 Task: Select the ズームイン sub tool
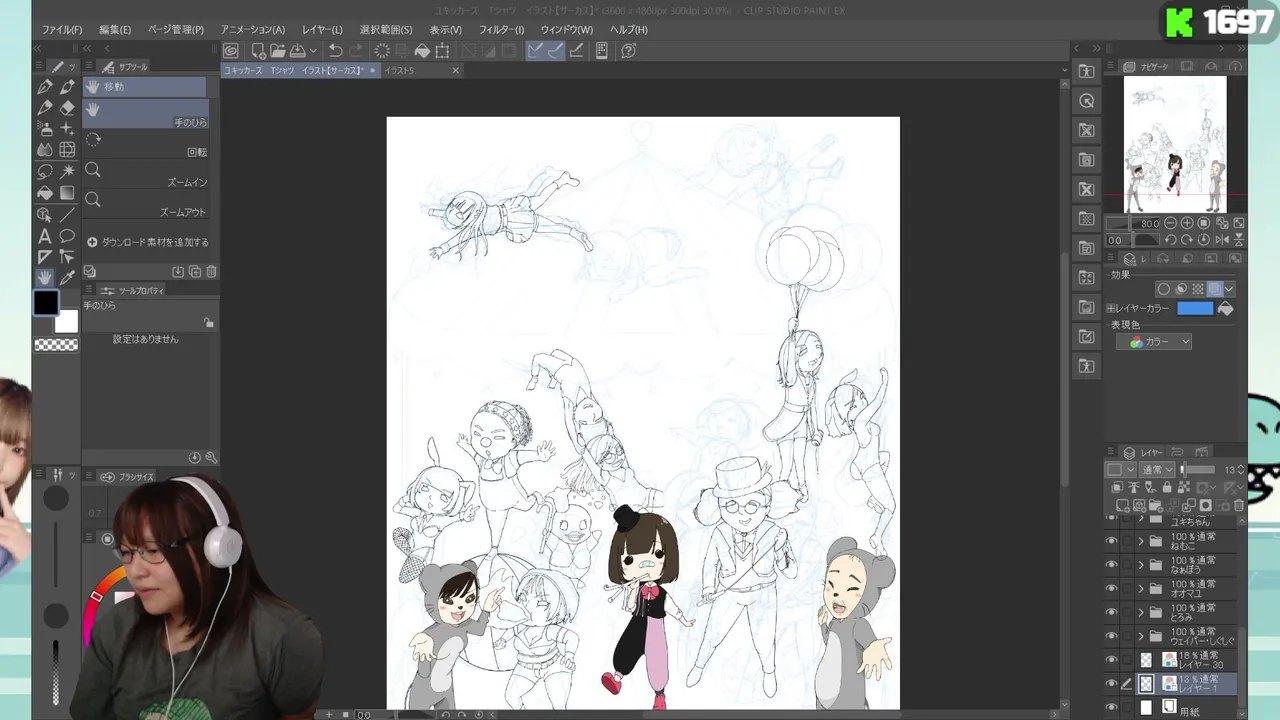click(x=146, y=173)
